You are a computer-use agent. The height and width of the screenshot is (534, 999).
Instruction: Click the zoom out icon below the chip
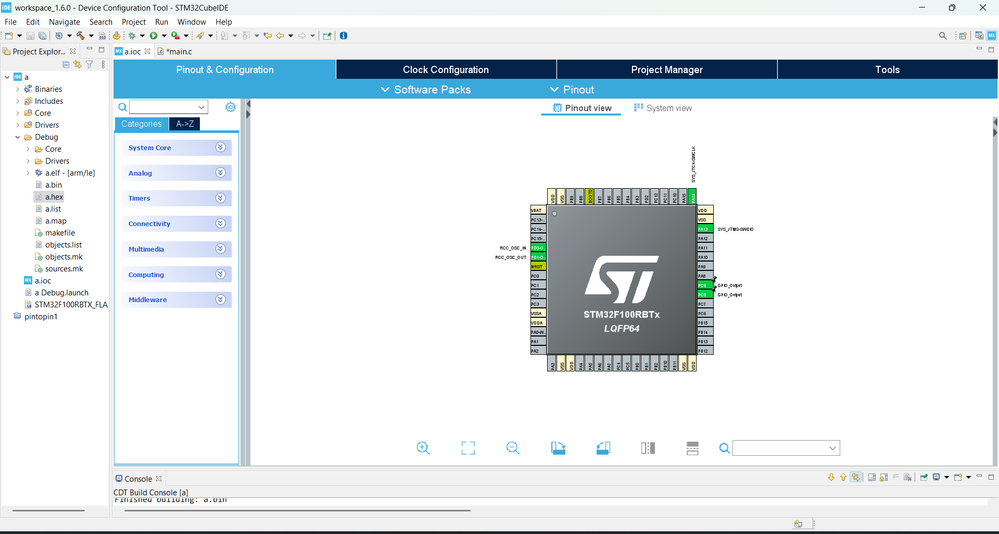click(x=513, y=449)
